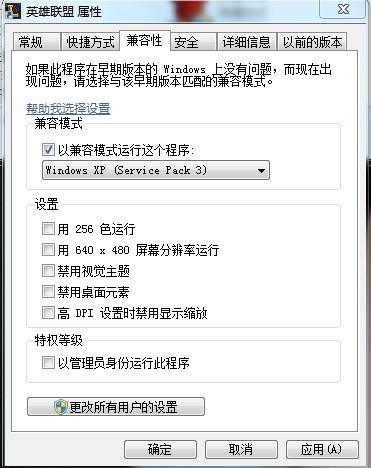This screenshot has height=468, width=371.
Task: Enable 禁用桌面元素 option
Action: click(x=48, y=292)
